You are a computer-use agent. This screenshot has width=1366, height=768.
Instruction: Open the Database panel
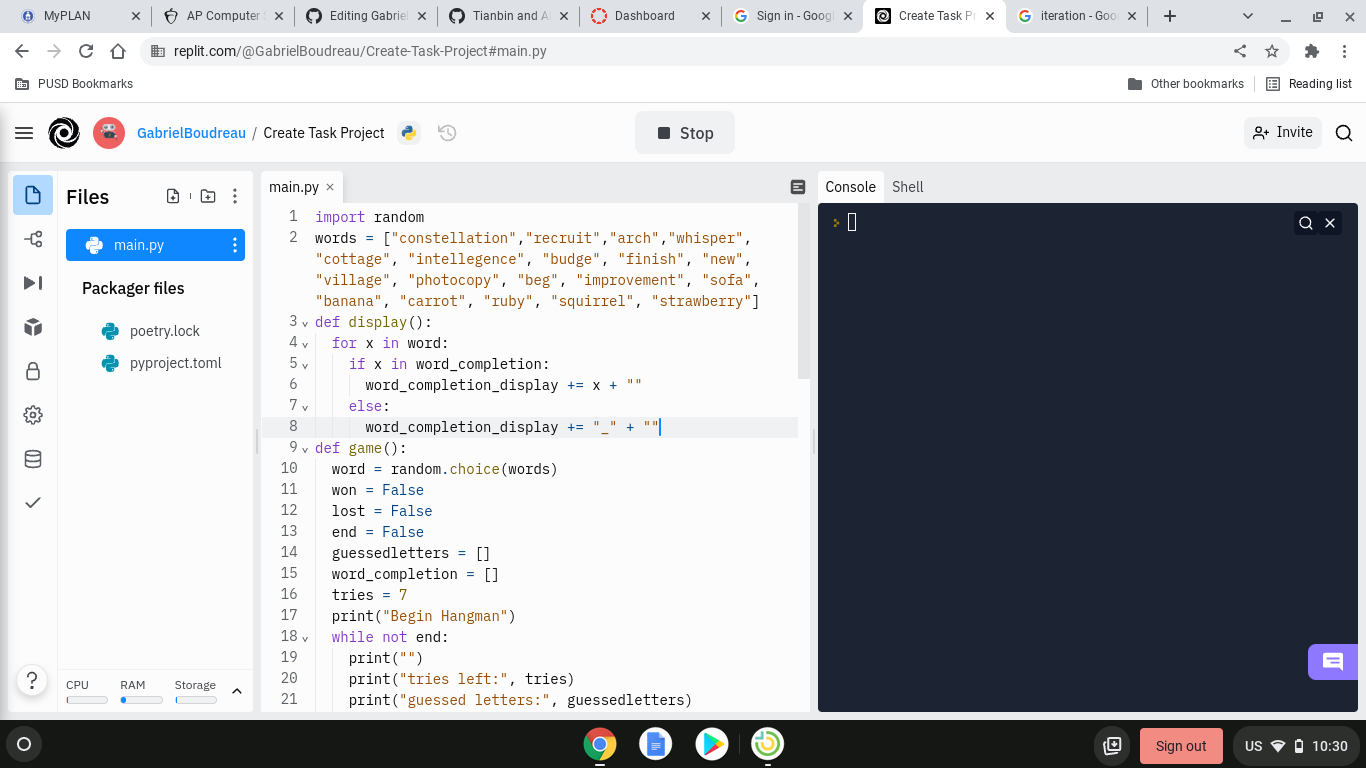pyautogui.click(x=33, y=459)
